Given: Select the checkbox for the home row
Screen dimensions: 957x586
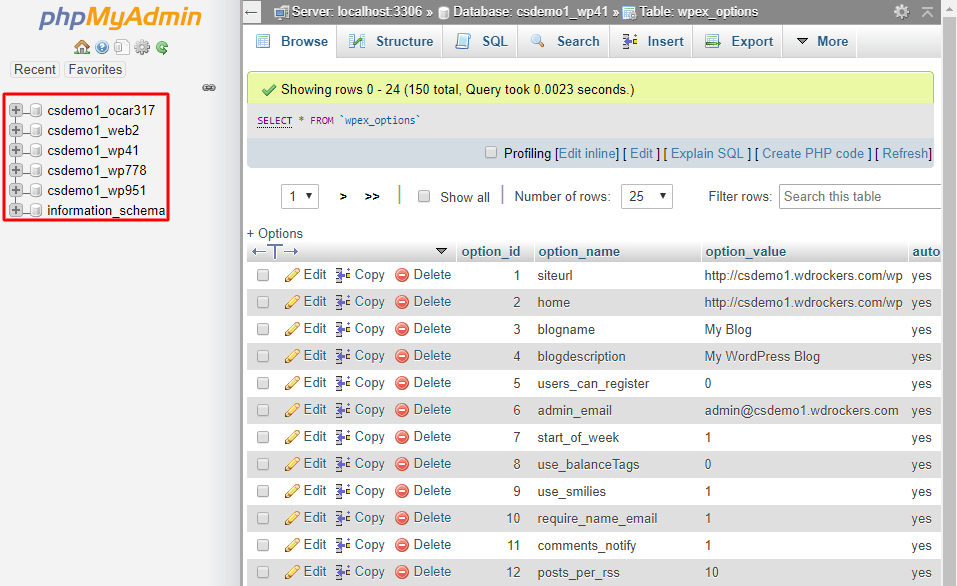Looking at the screenshot, I should pos(263,302).
